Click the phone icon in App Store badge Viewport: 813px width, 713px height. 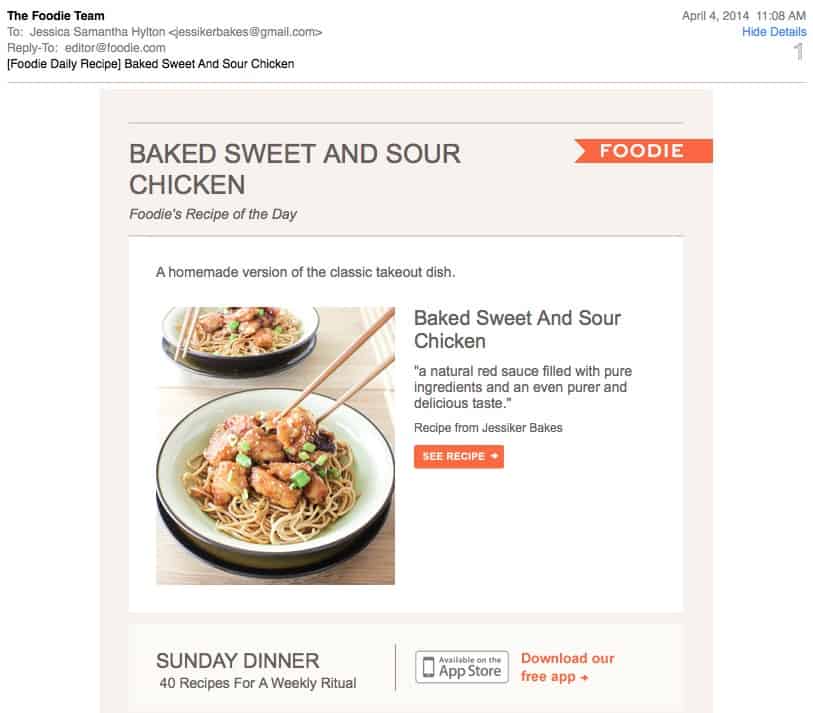(x=428, y=667)
